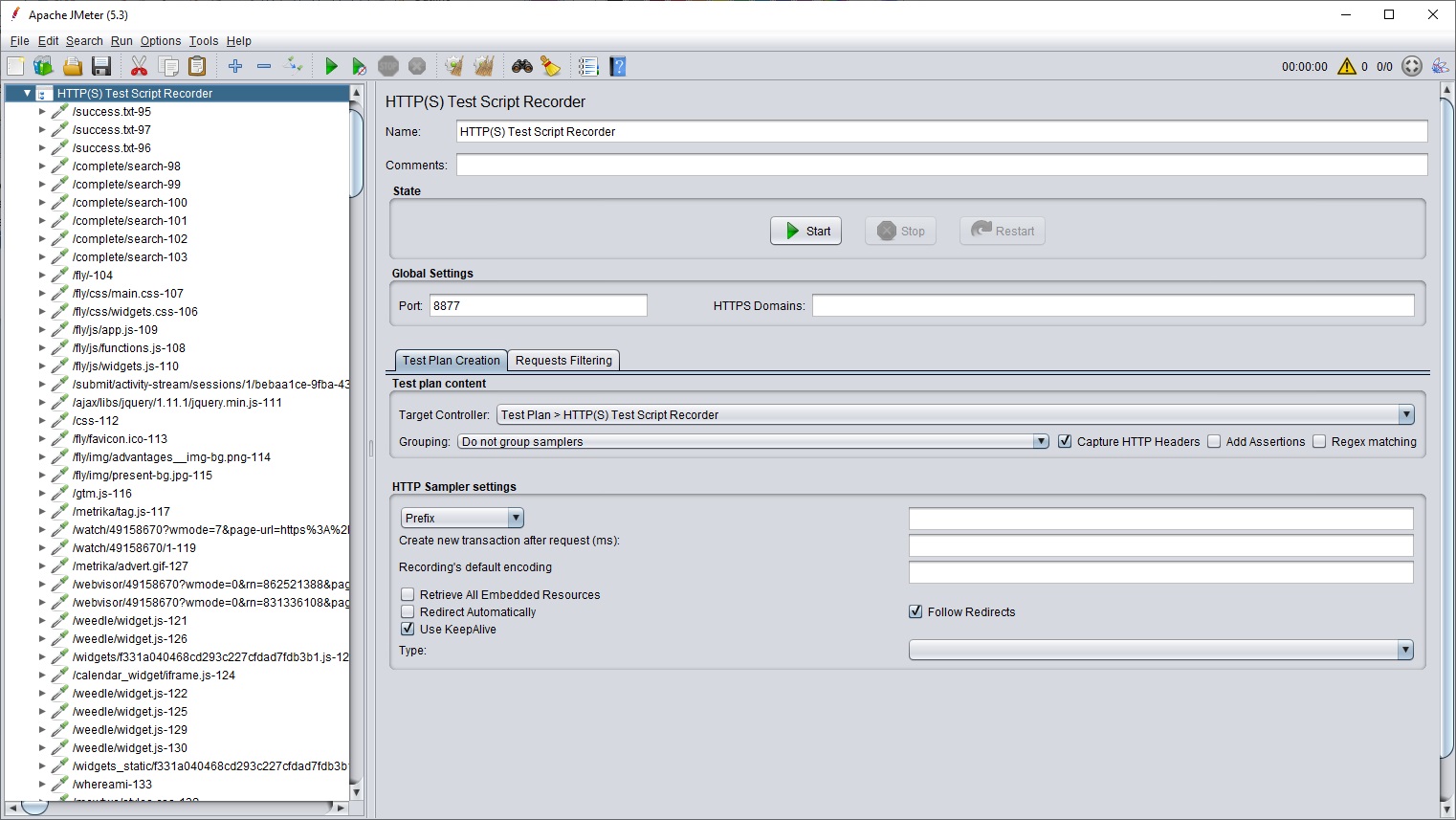This screenshot has width=1456, height=820.
Task: Toggle the Use KeepAlive checkbox
Action: tap(408, 629)
